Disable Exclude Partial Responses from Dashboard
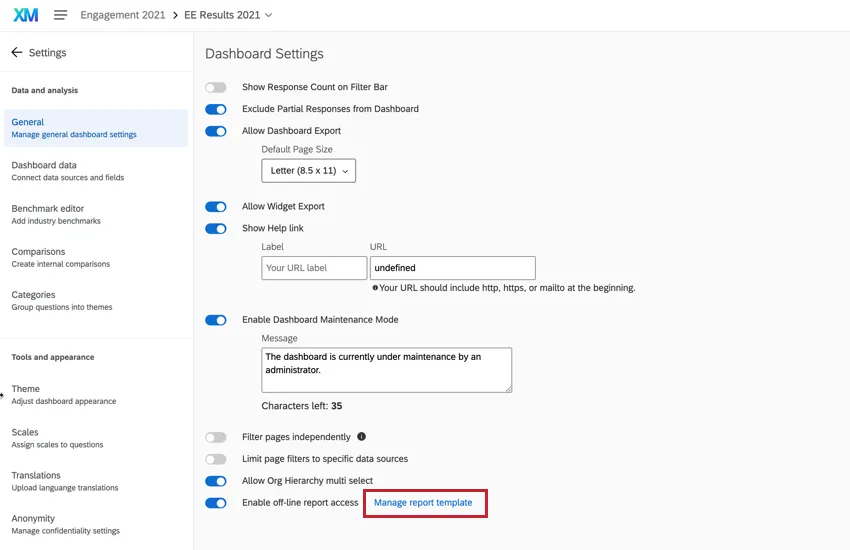850x550 pixels. [215, 109]
